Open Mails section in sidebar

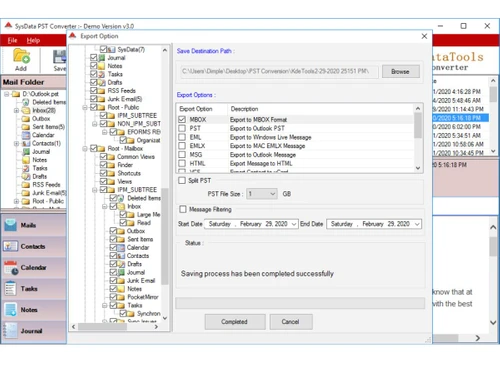[33, 225]
